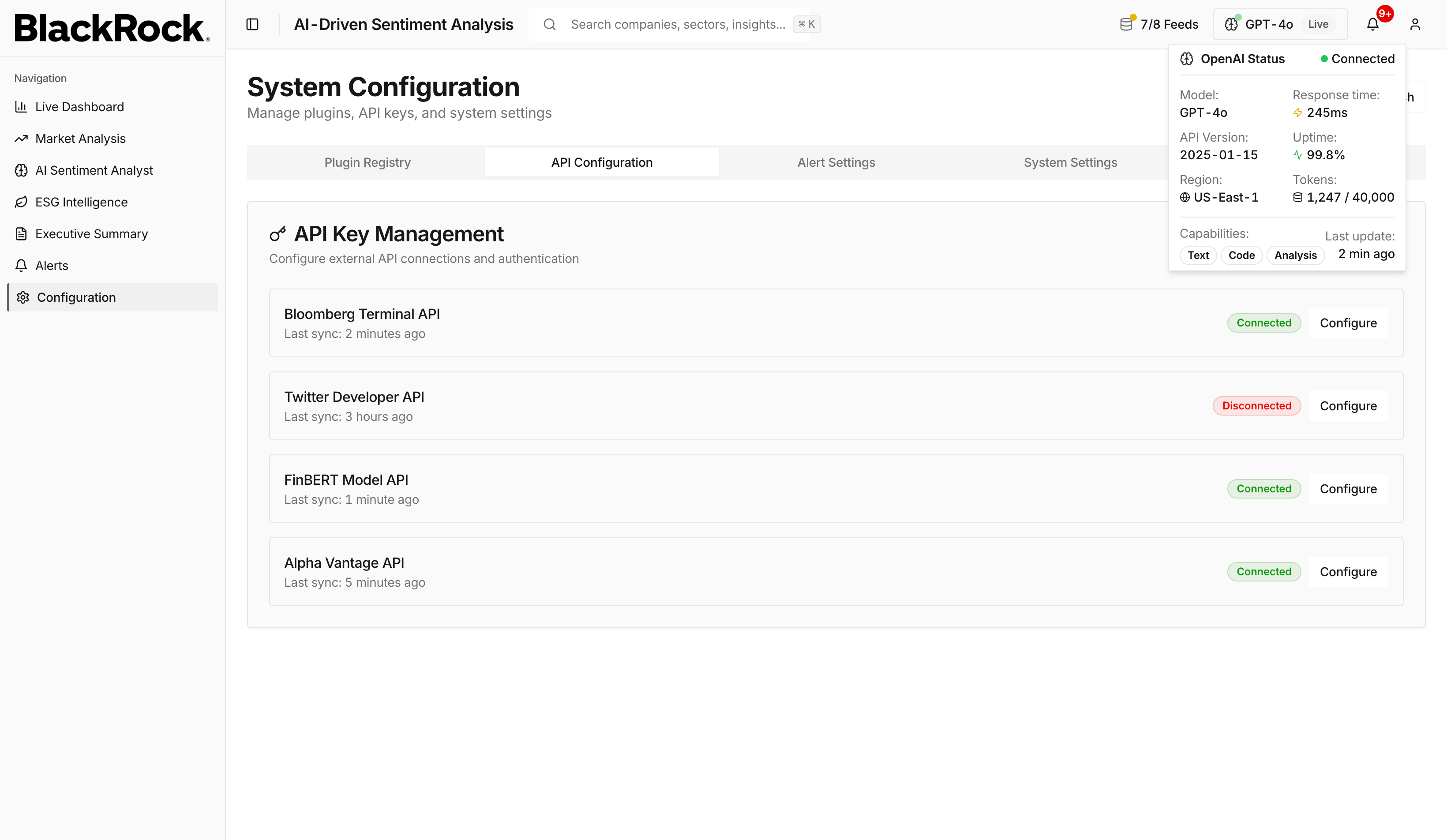Click the '99.8%' uptime value
Screen dimensions: 1447x840
[x=1326, y=155]
